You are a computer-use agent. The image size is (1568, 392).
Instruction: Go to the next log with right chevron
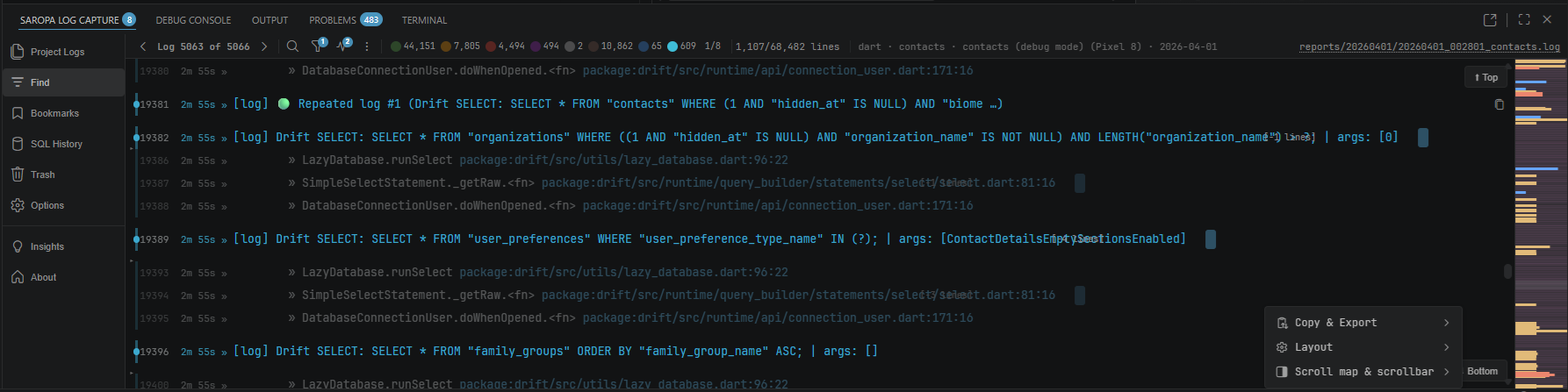coord(263,46)
